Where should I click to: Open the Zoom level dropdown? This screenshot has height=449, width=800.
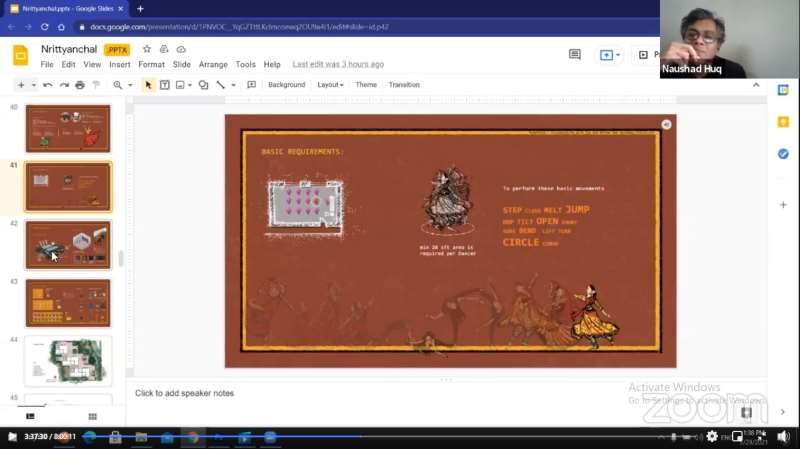(122, 85)
